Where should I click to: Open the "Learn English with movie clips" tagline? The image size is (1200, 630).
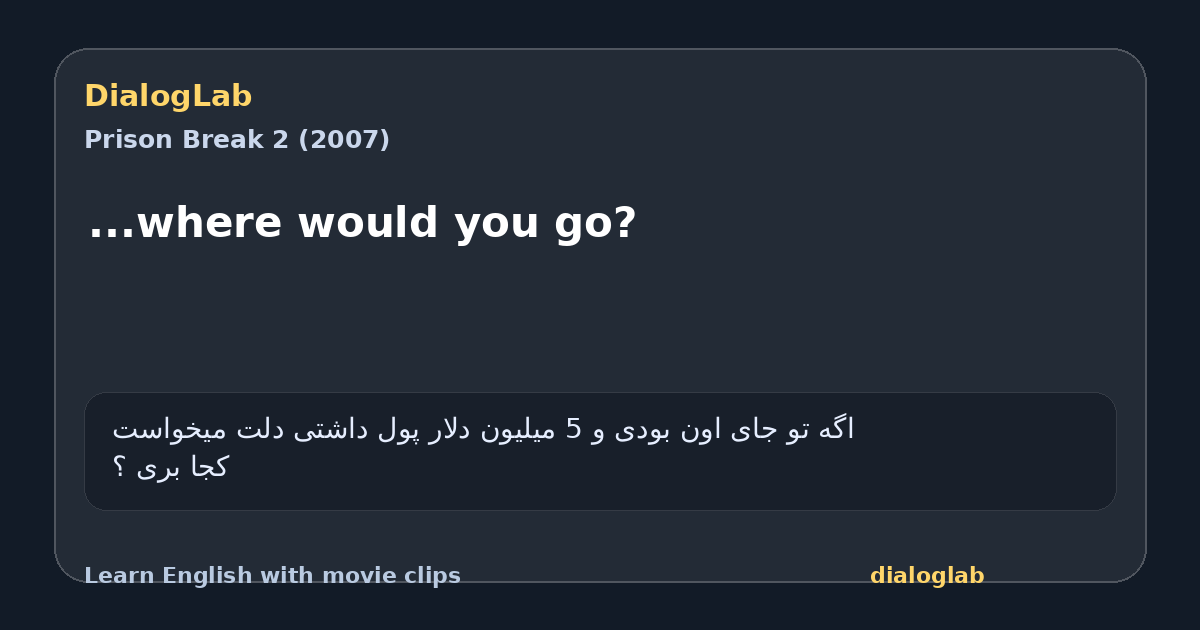[x=272, y=576]
